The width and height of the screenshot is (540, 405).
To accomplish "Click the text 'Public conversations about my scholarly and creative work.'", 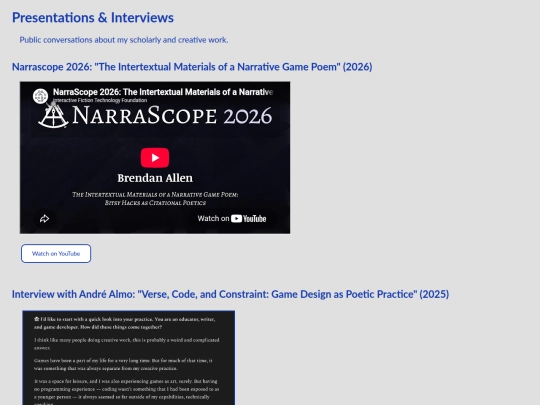I will 124,40.
